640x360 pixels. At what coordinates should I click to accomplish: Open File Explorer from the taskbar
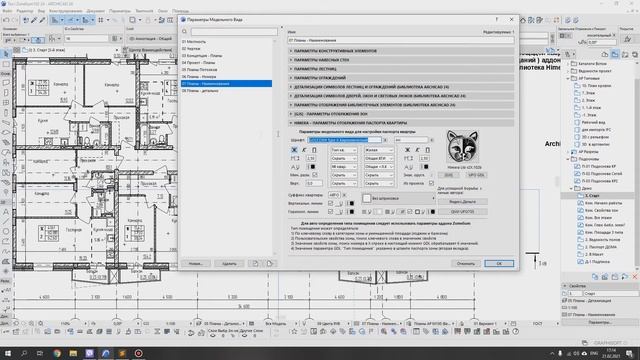[x=73, y=353]
